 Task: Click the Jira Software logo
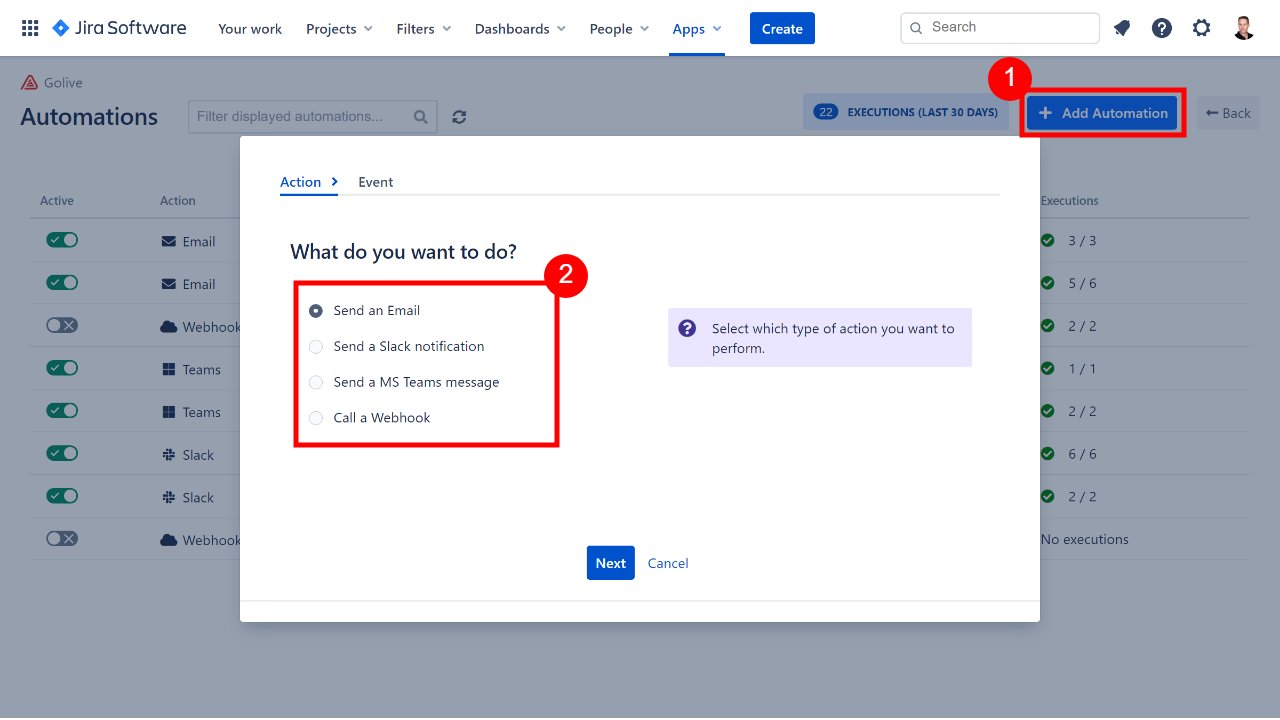point(119,28)
